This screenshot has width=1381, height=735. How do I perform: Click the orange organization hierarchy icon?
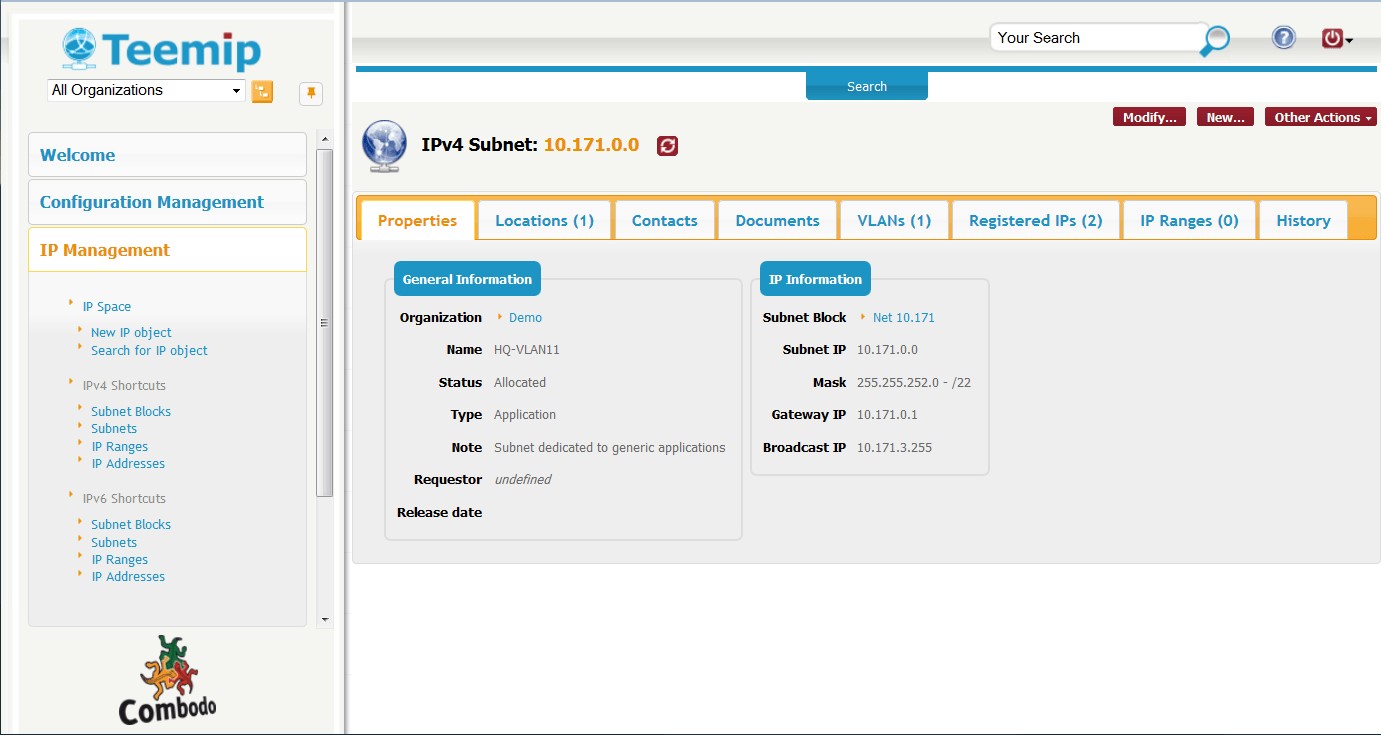click(x=262, y=91)
